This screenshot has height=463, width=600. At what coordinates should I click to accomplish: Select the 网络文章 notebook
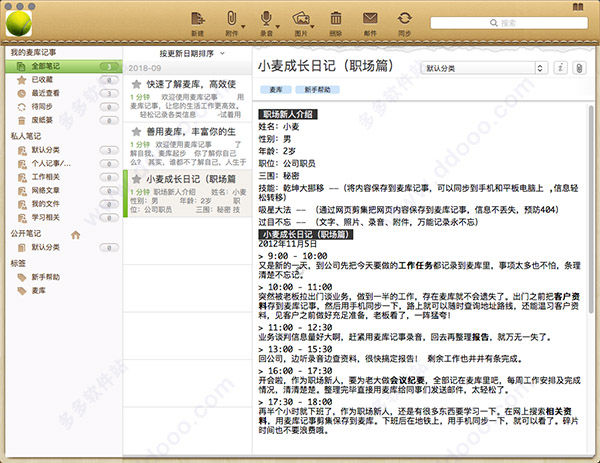click(64, 191)
